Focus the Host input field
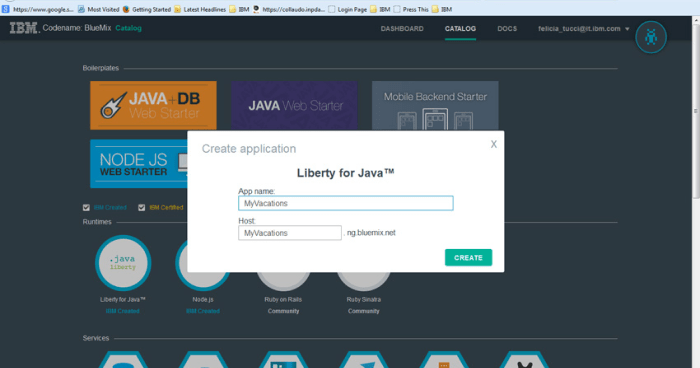This screenshot has width=700, height=368. [290, 233]
